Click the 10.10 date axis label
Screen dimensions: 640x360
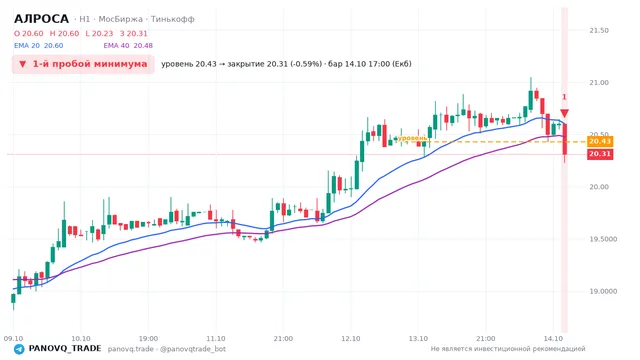point(81,339)
